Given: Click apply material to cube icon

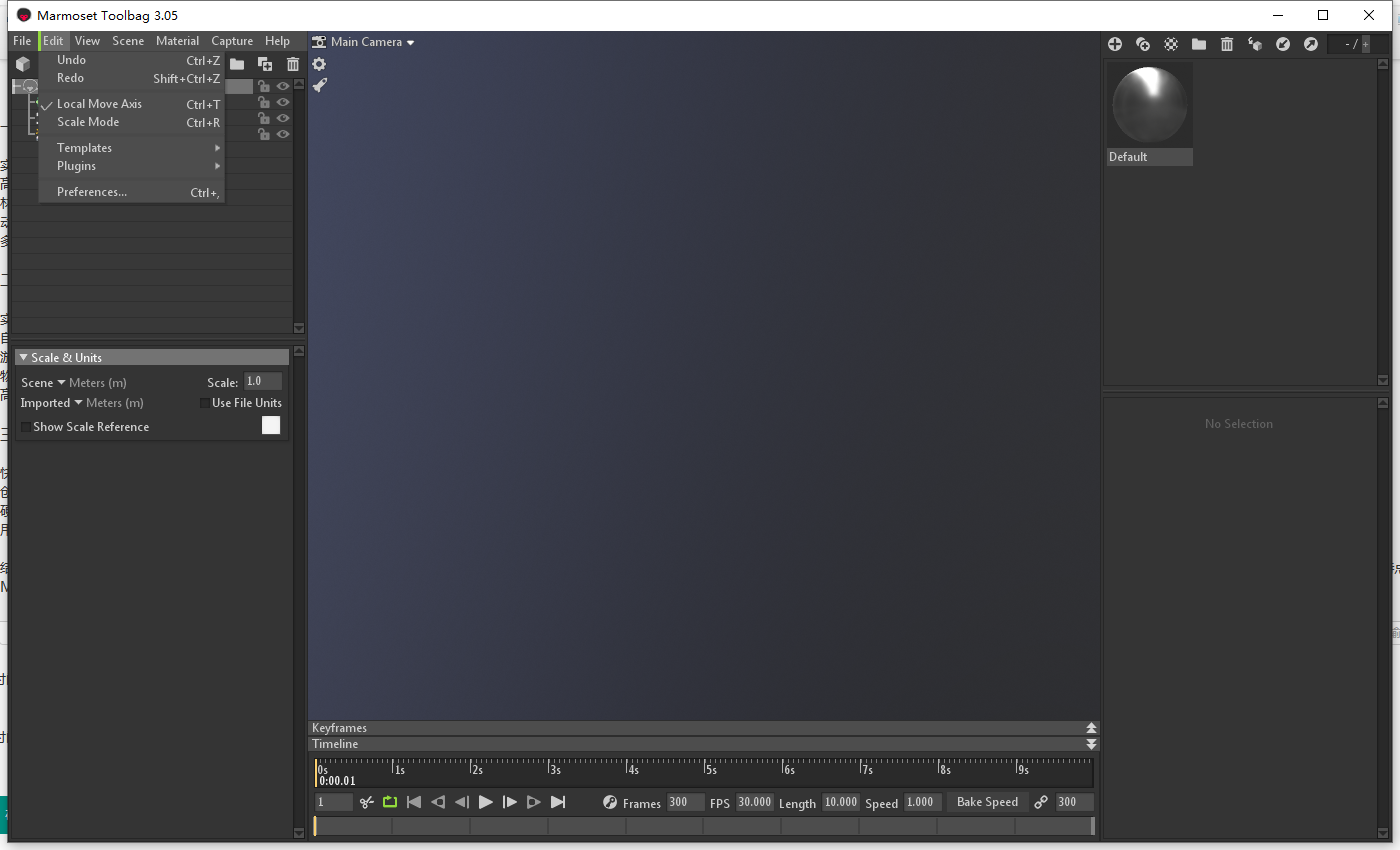Looking at the screenshot, I should coord(1255,44).
